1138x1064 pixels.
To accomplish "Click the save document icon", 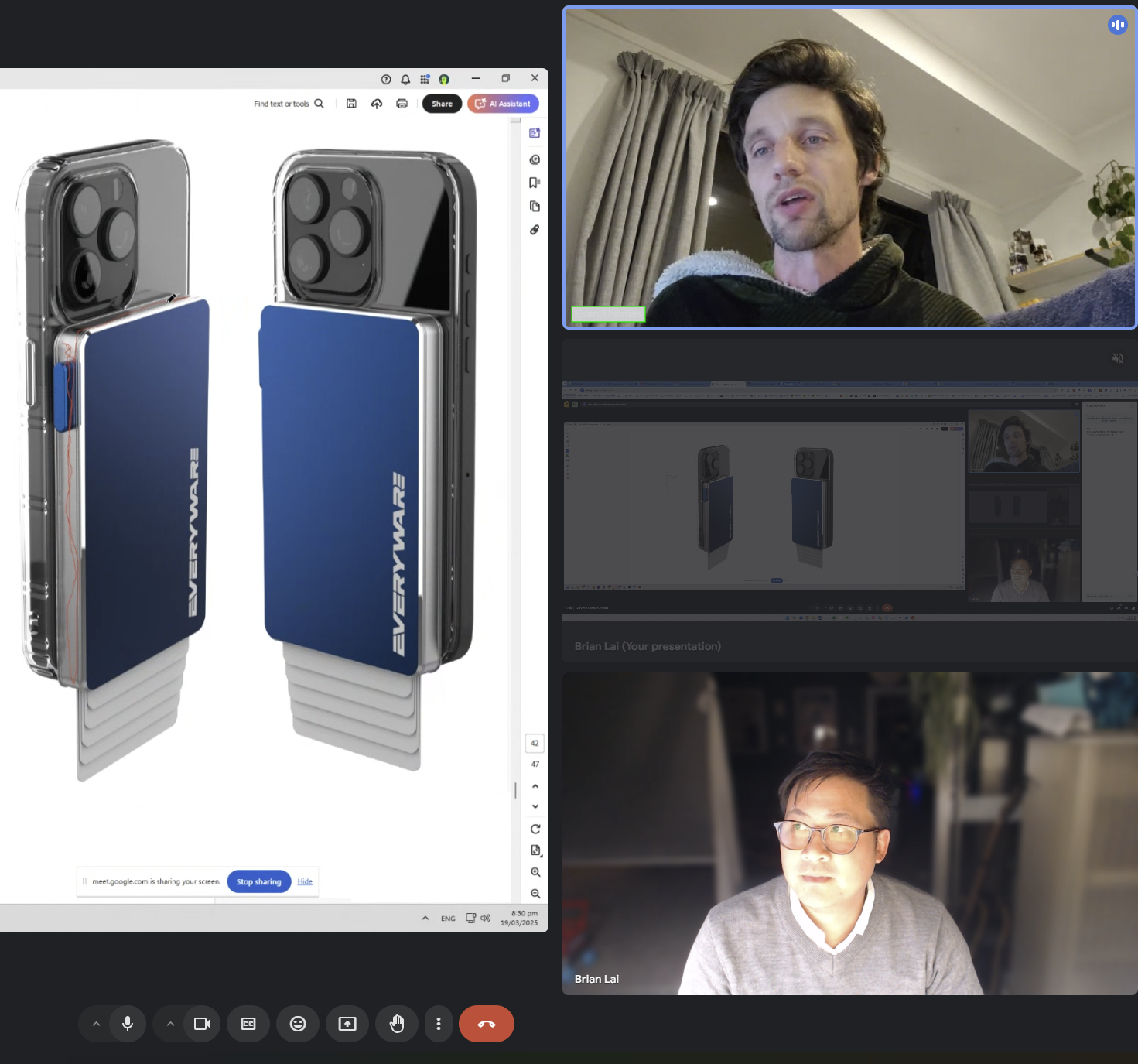I will point(351,104).
